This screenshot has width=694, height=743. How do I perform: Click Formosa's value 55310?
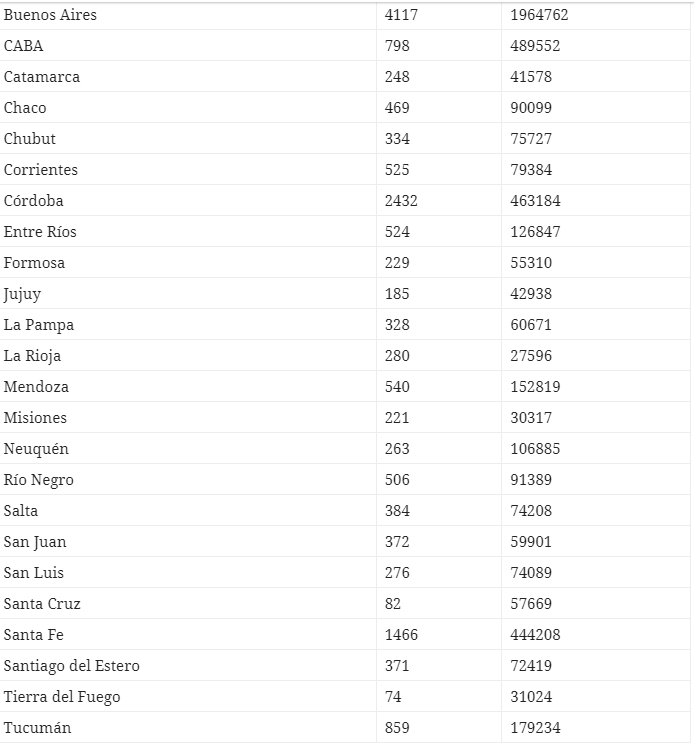click(530, 263)
